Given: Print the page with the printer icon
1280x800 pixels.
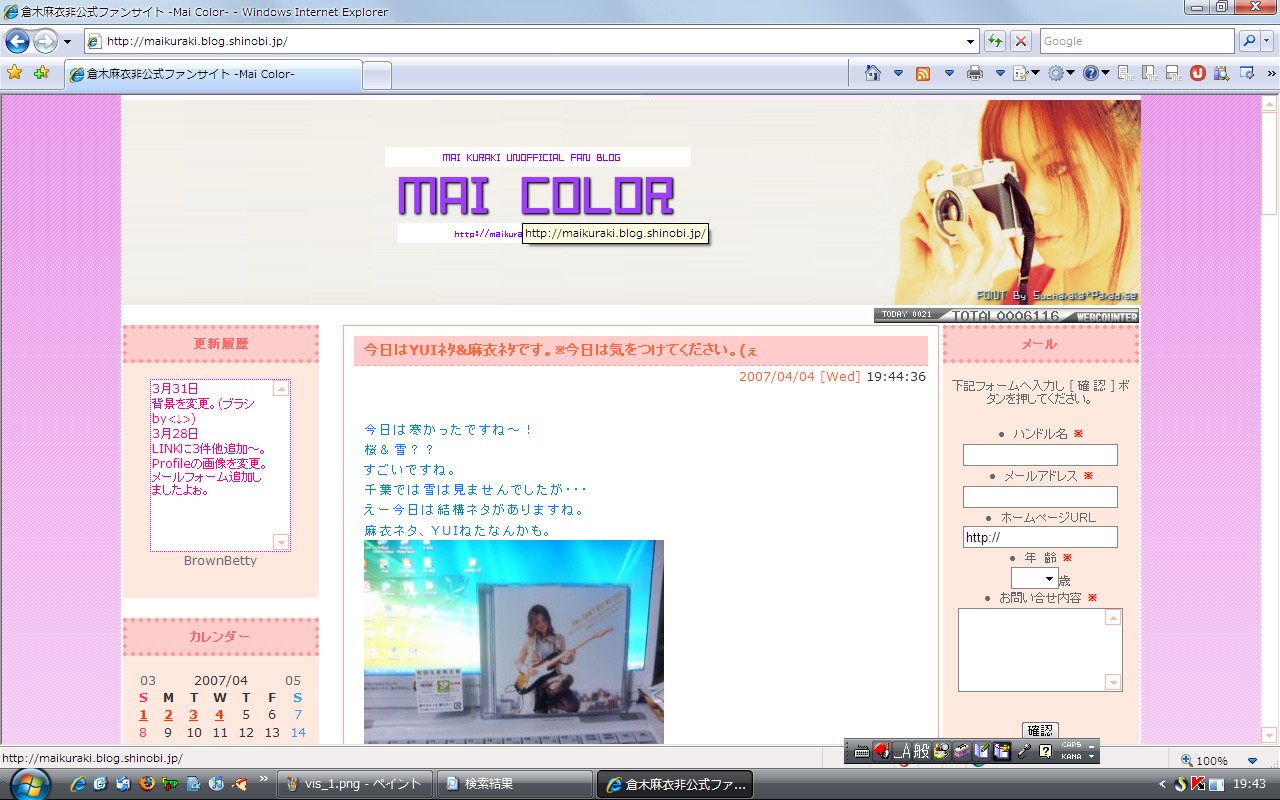Looking at the screenshot, I should [974, 73].
